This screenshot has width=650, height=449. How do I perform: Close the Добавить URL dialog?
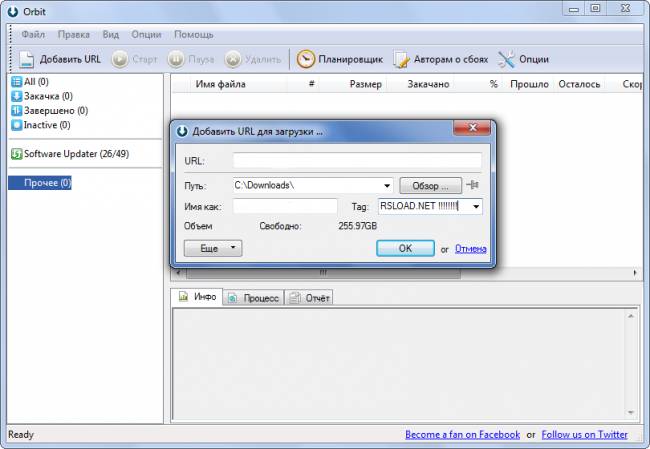pyautogui.click(x=472, y=127)
